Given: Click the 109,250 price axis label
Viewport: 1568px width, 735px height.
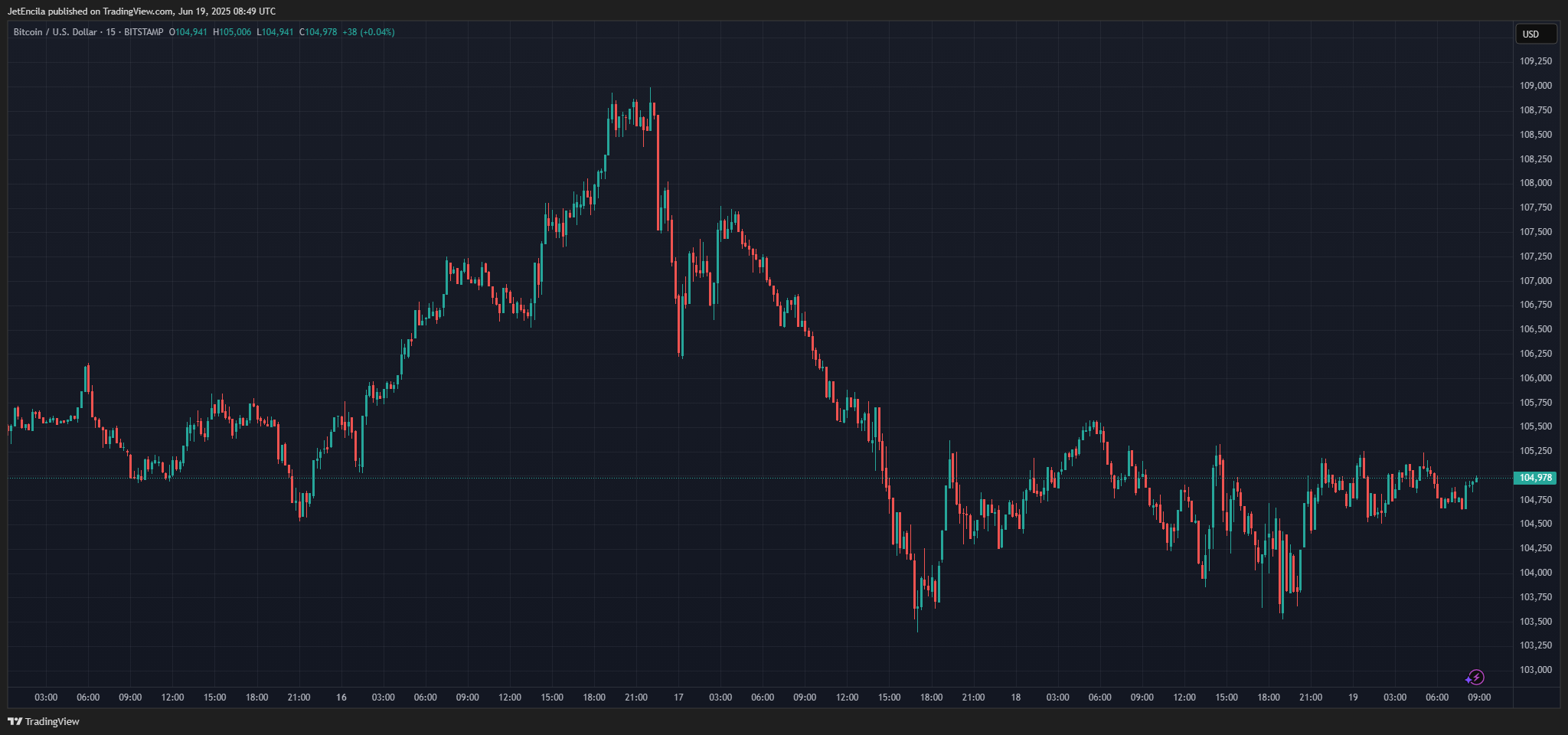Looking at the screenshot, I should pos(1536,61).
